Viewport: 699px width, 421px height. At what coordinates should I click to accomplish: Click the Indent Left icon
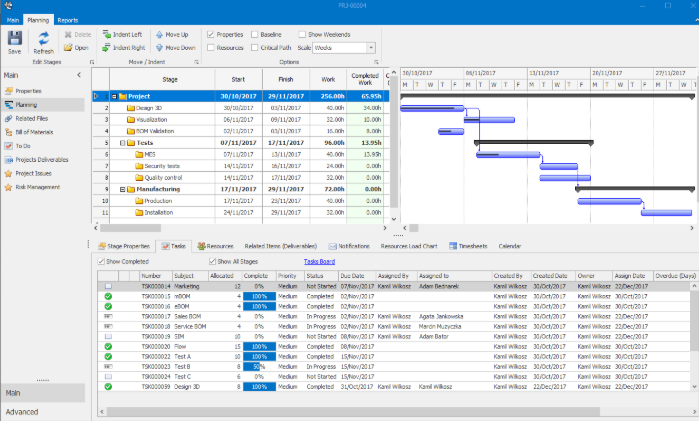click(105, 34)
